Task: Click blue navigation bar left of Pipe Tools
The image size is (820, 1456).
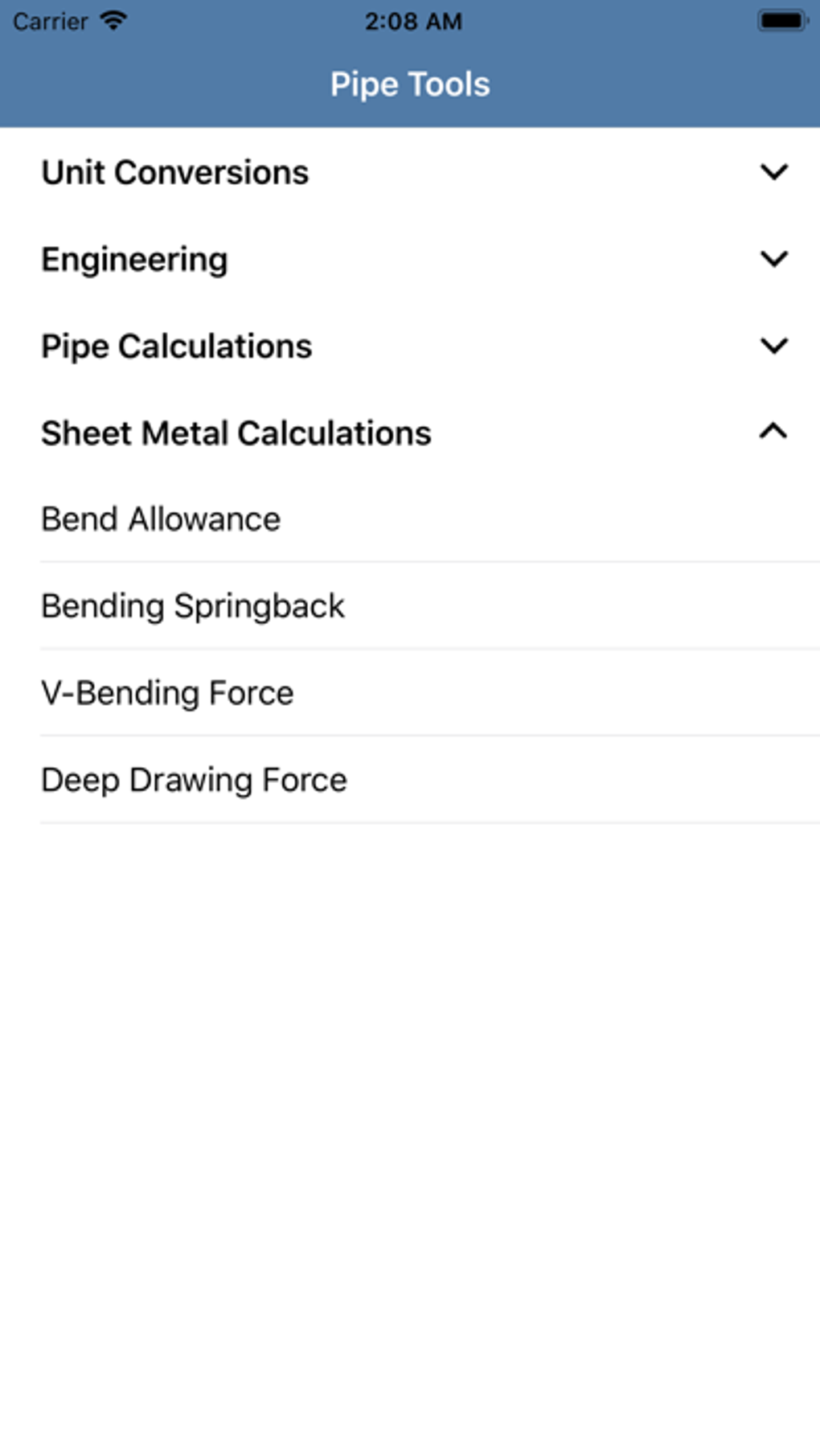Action: pyautogui.click(x=161, y=84)
